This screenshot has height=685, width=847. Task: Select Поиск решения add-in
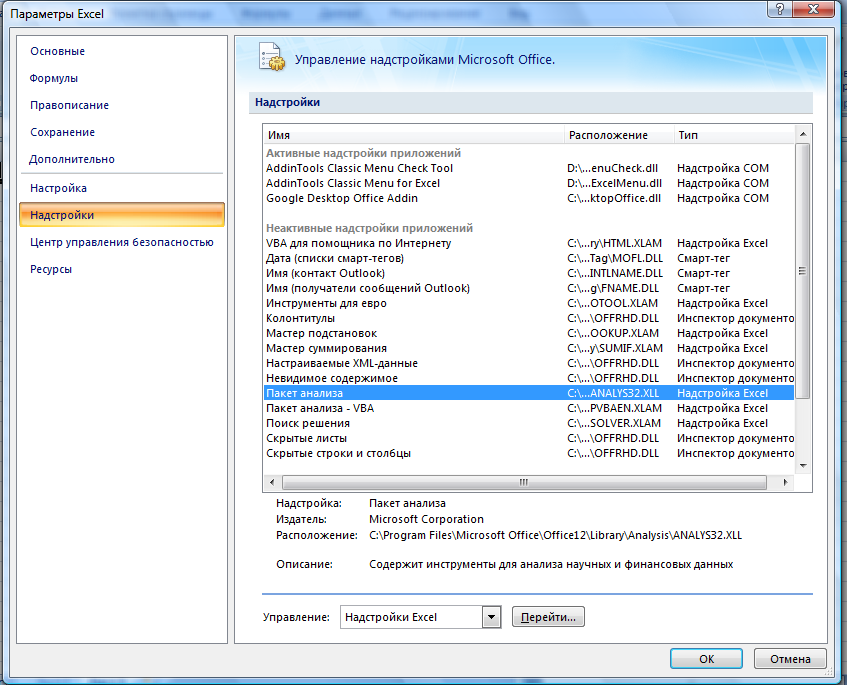pyautogui.click(x=529, y=423)
